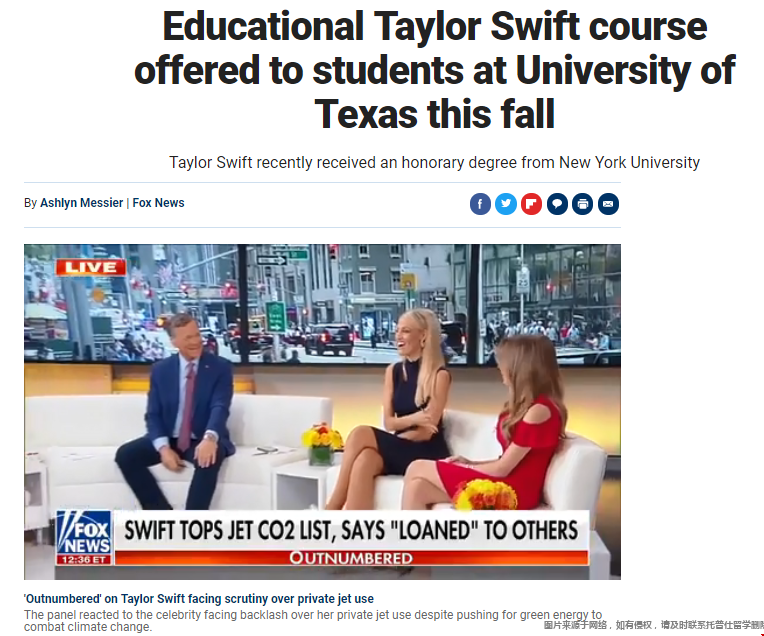
Task: Open the 'Outnumbered' on Taylor Swift caption link
Action: [199, 598]
